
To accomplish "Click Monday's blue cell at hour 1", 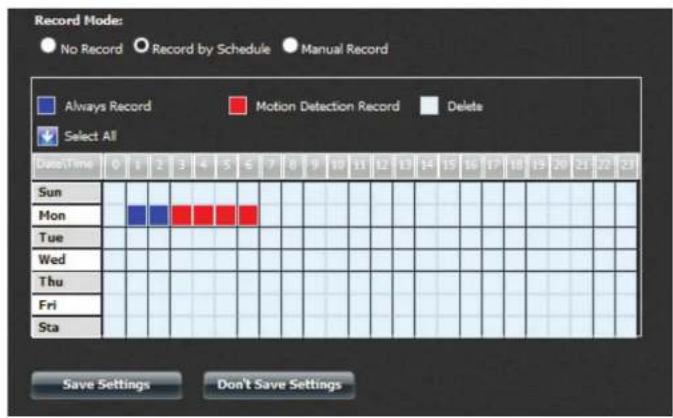I will 137,215.
